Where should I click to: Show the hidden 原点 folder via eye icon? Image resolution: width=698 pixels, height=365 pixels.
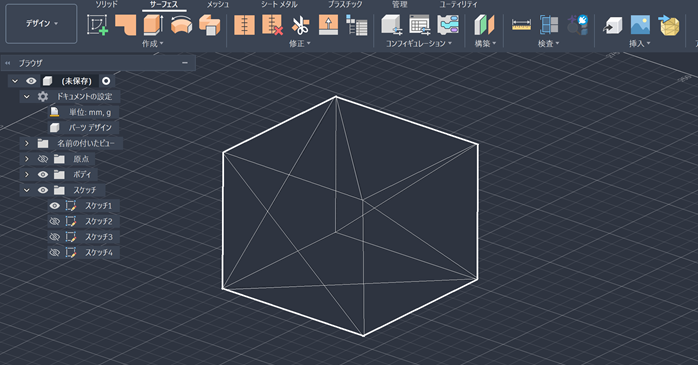(43, 159)
